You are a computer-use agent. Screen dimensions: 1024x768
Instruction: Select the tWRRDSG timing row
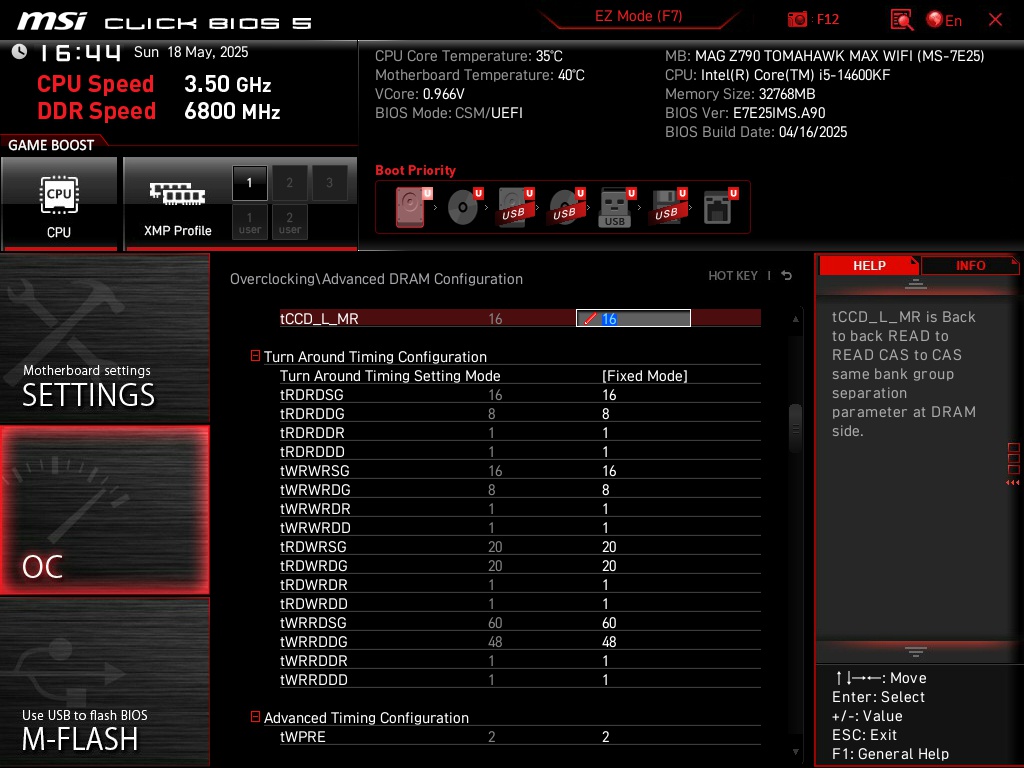click(x=520, y=622)
